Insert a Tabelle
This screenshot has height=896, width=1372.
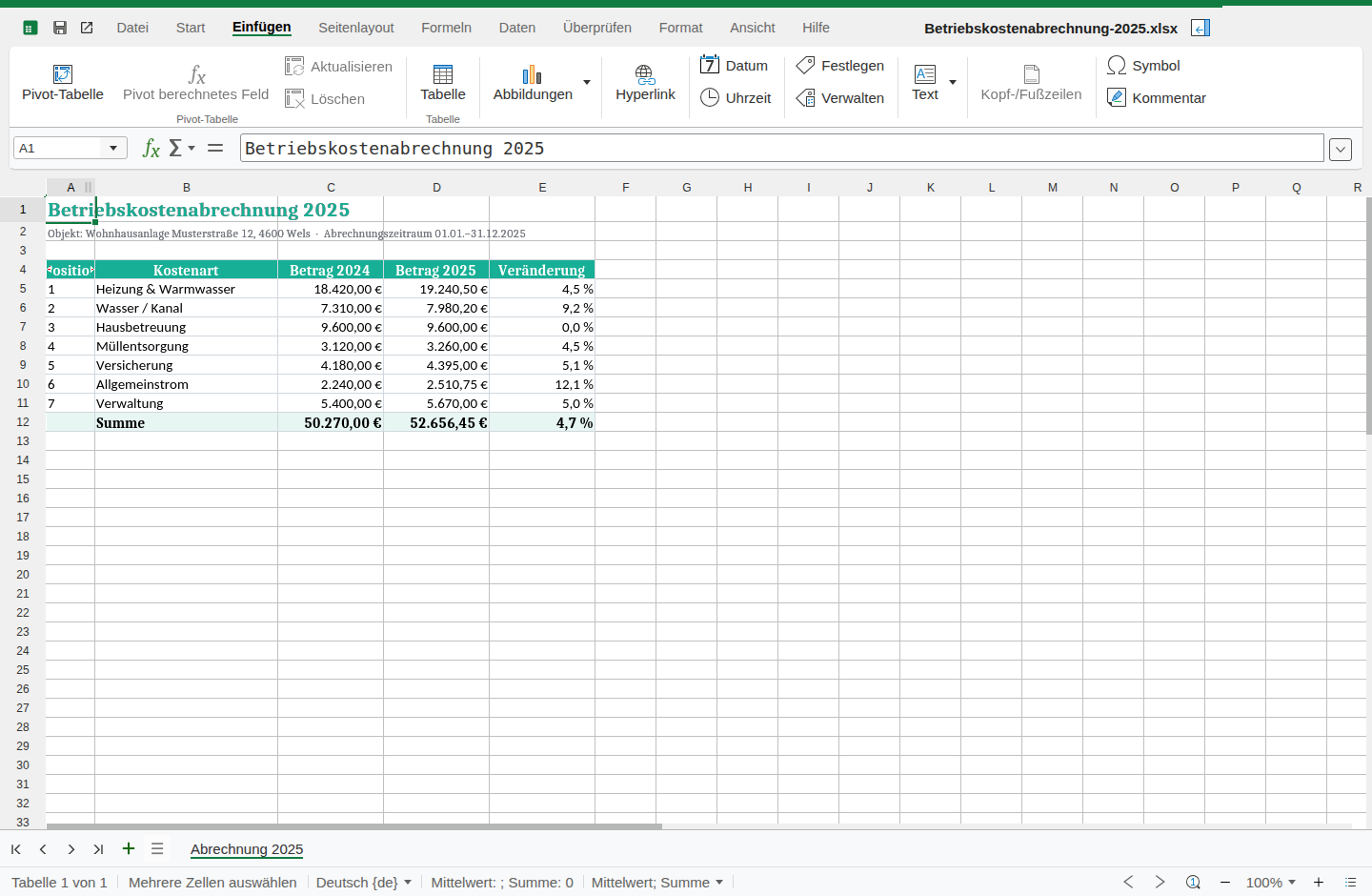coord(443,83)
